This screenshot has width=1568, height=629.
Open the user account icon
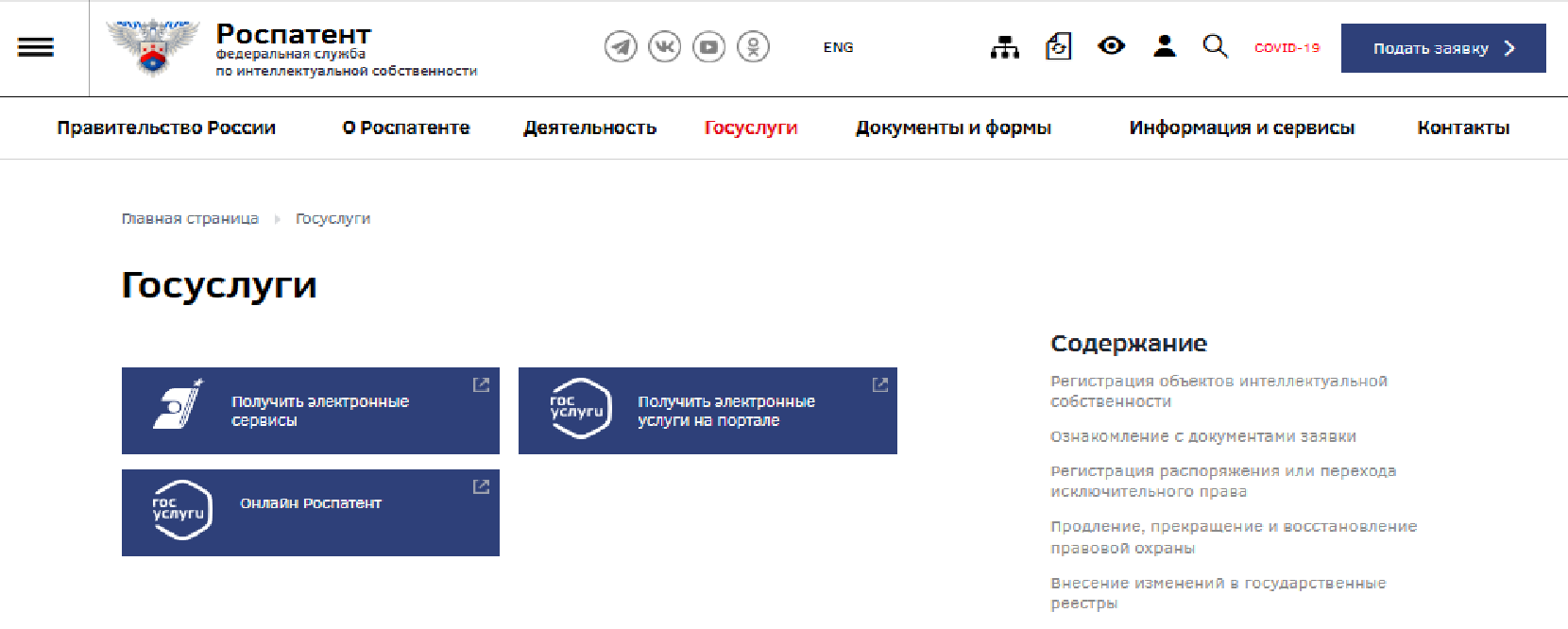1165,46
